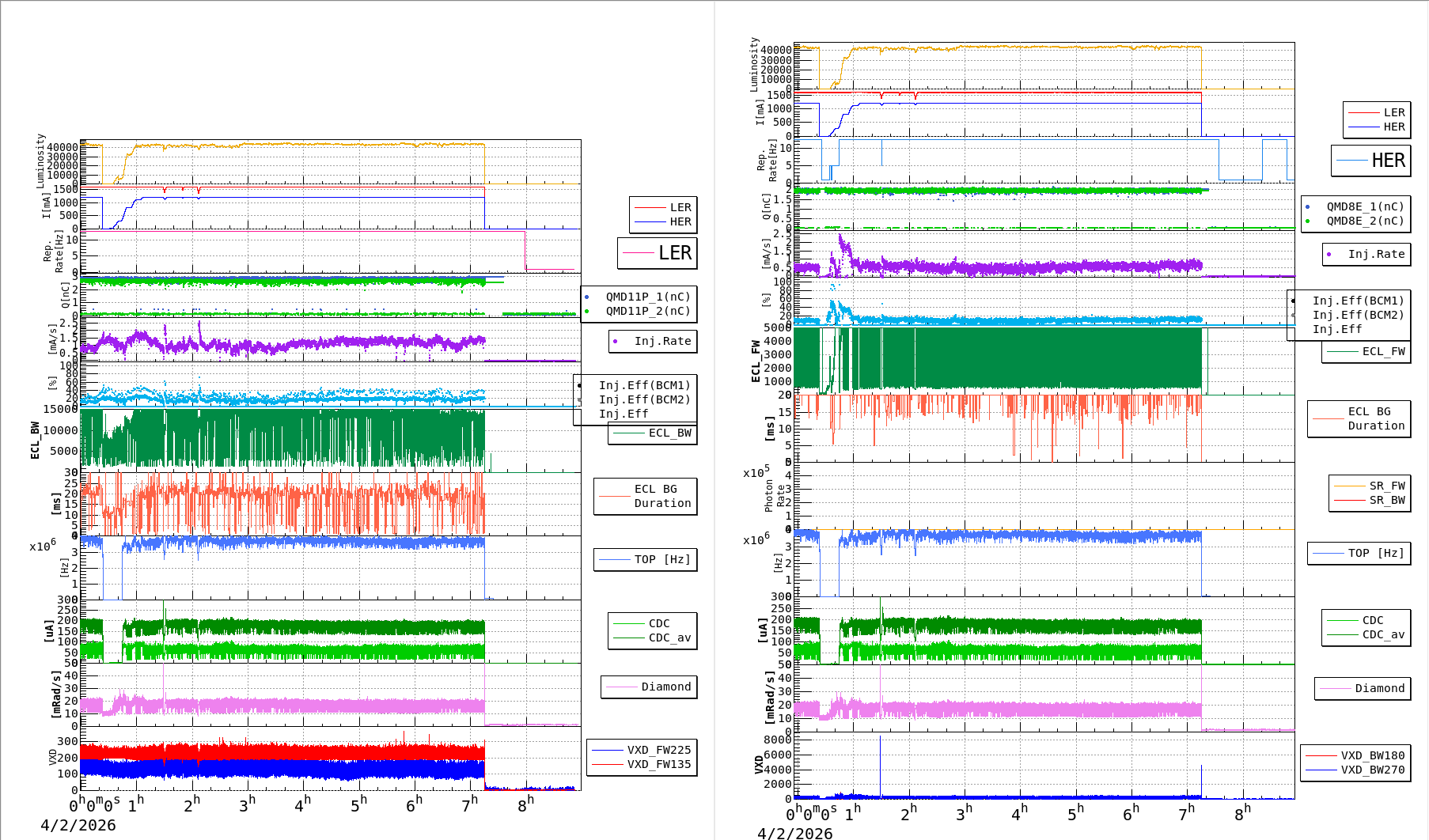Click the TOP [Hz] legend in right plot

click(x=1376, y=553)
